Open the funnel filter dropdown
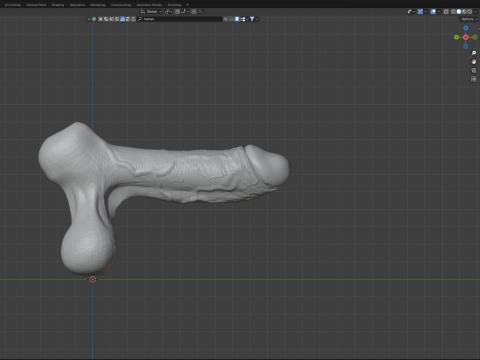Screen dimensions: 480x360 click(x=256, y=19)
